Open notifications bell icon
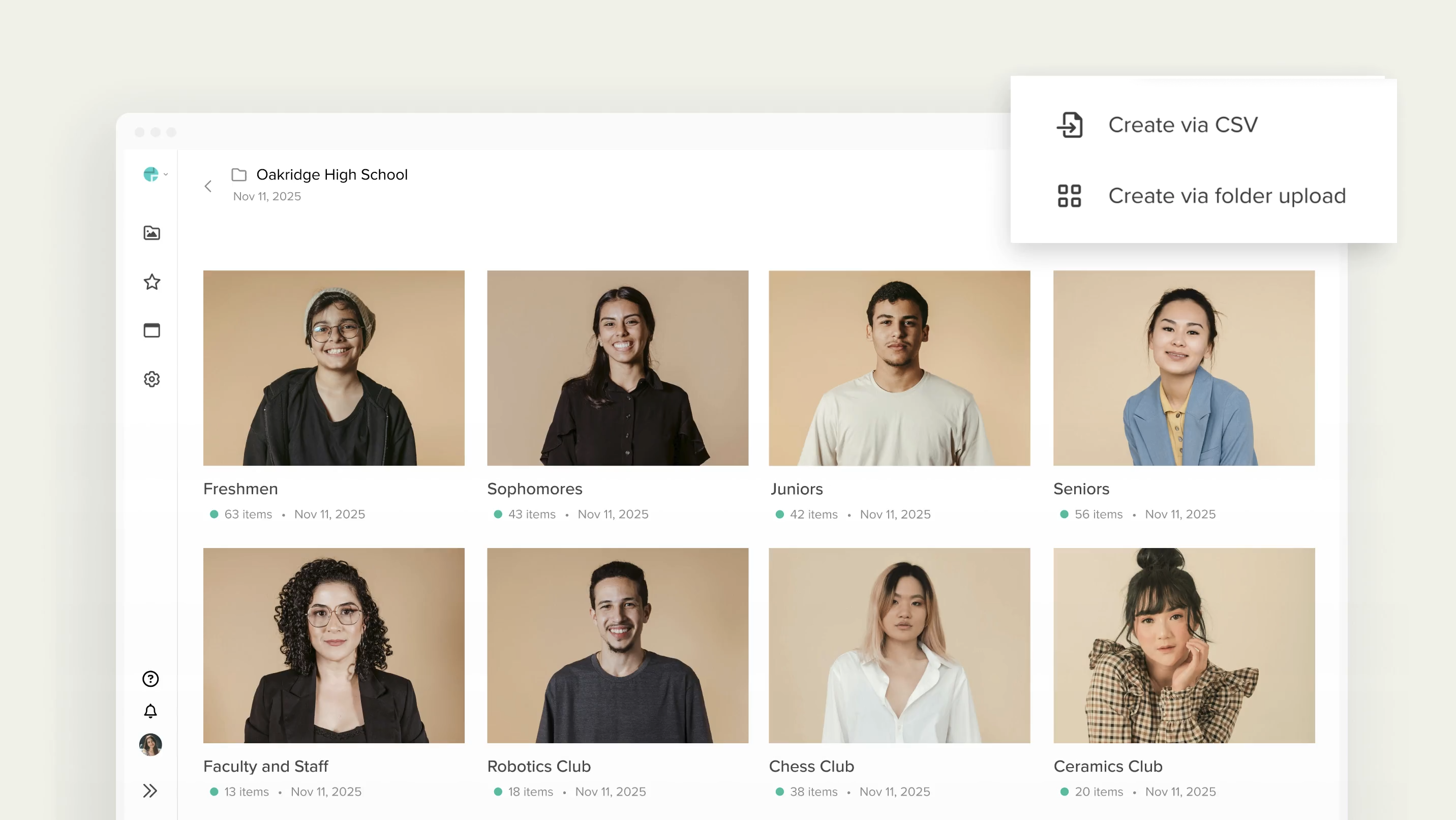Image resolution: width=1456 pixels, height=820 pixels. coord(150,711)
